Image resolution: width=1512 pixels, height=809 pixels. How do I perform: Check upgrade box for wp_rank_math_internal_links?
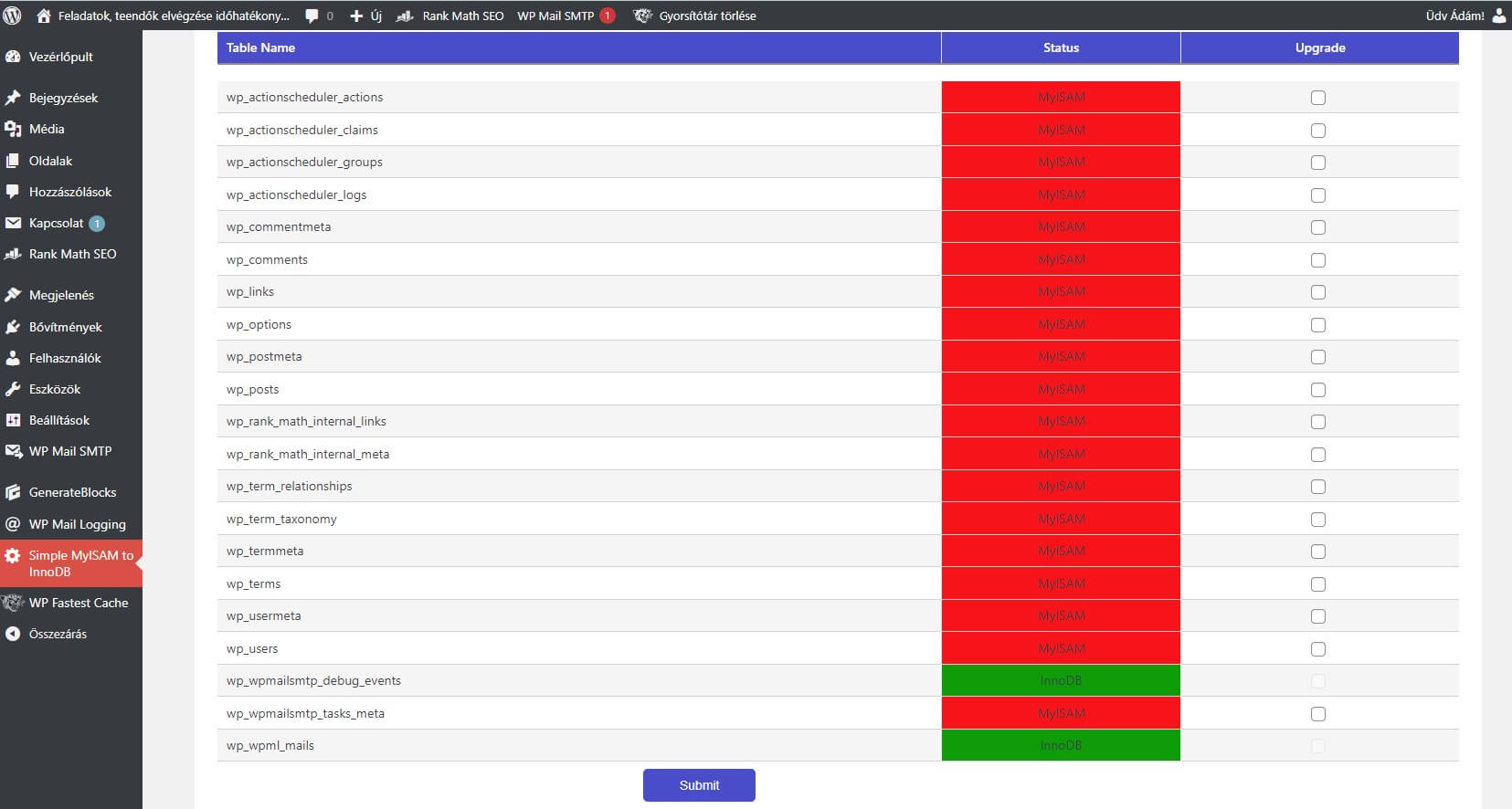(x=1318, y=422)
